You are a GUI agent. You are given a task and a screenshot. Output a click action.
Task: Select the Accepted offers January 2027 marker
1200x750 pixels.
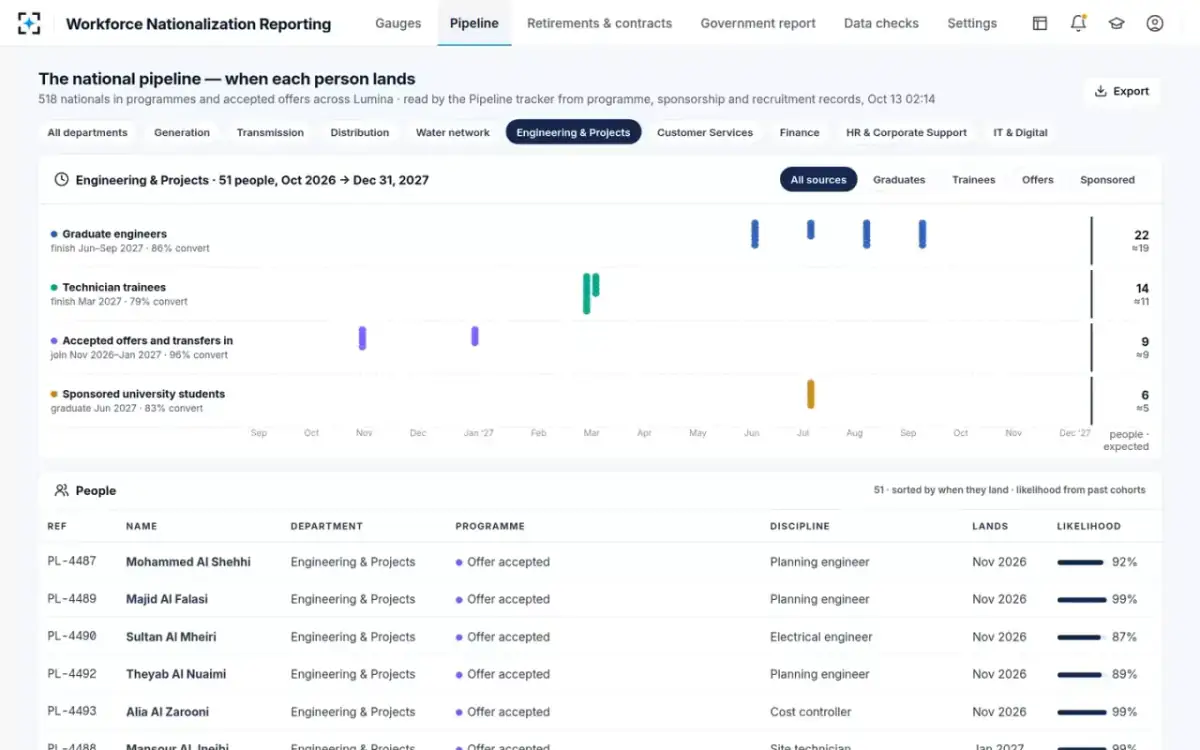(x=475, y=336)
